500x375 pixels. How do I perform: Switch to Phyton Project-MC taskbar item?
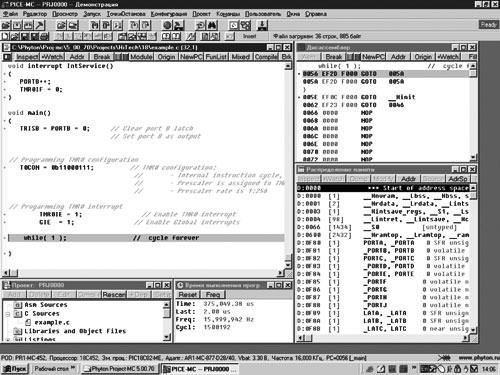[x=120, y=369]
